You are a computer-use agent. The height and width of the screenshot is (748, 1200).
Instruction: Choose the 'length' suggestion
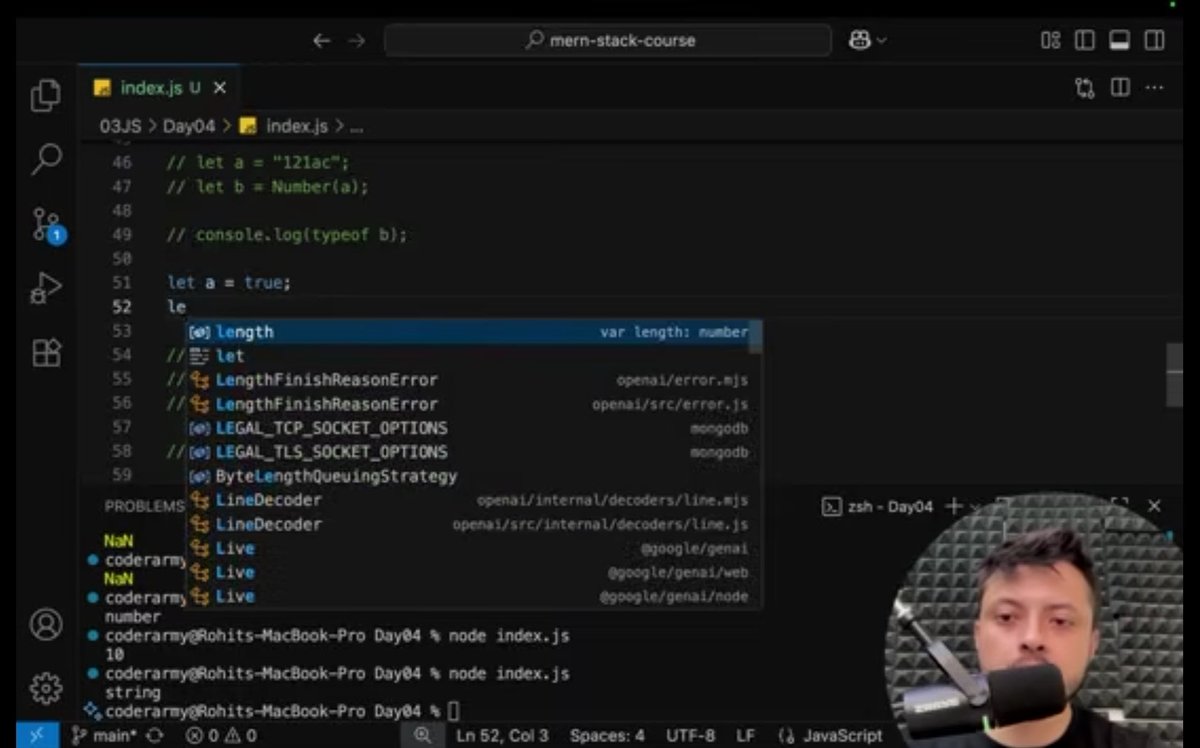click(x=469, y=332)
